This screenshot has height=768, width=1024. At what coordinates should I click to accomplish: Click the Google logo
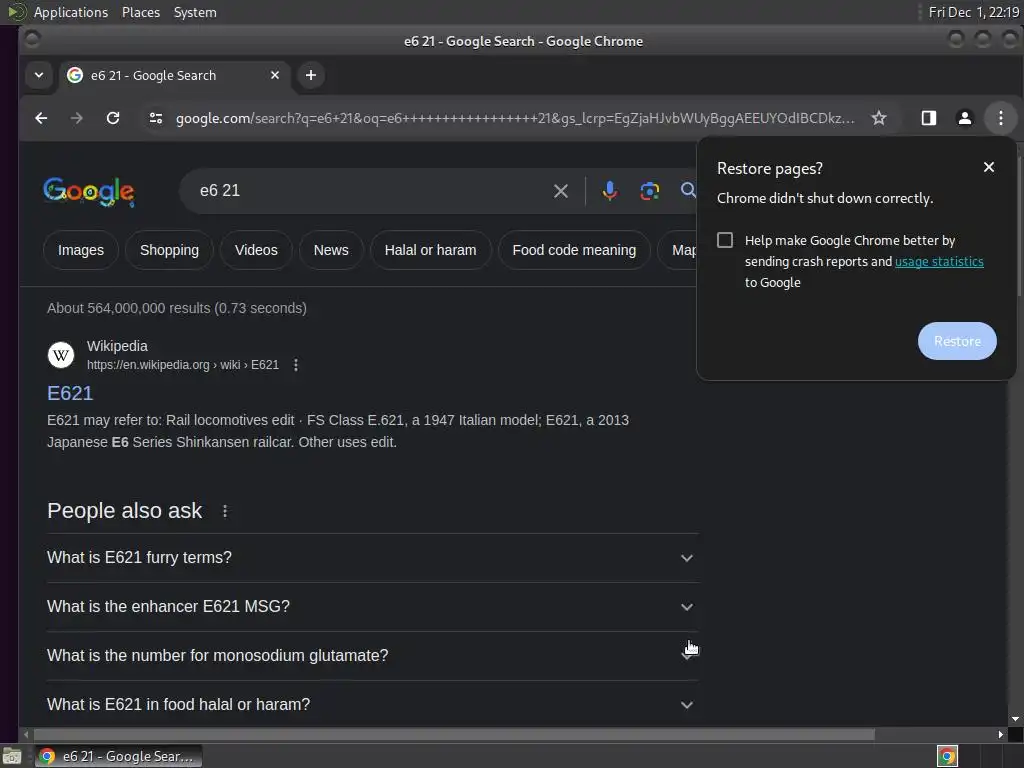coord(89,191)
